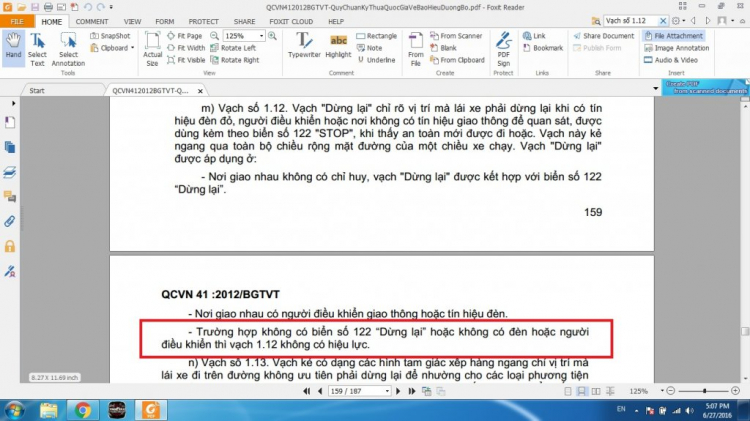
Task: Activate the Select Annotation tool
Action: point(68,50)
